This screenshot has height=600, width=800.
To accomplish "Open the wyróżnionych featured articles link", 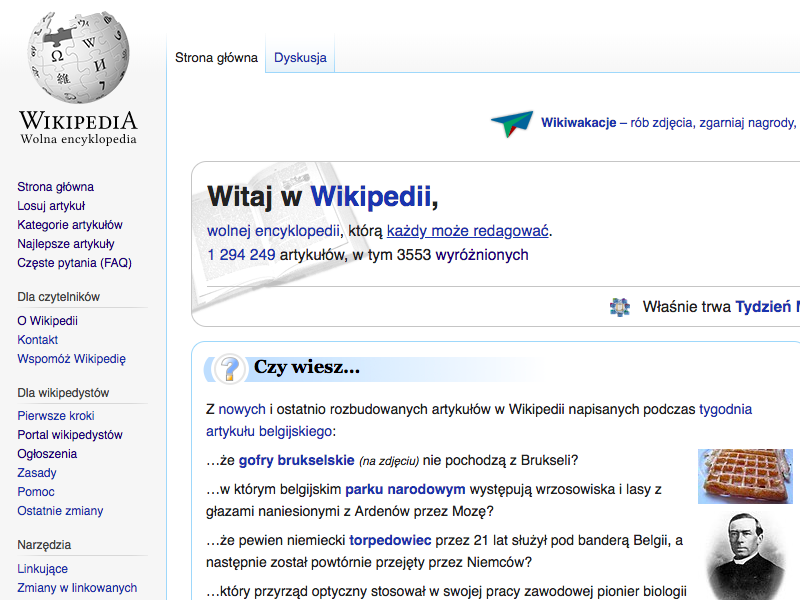I will tap(482, 255).
